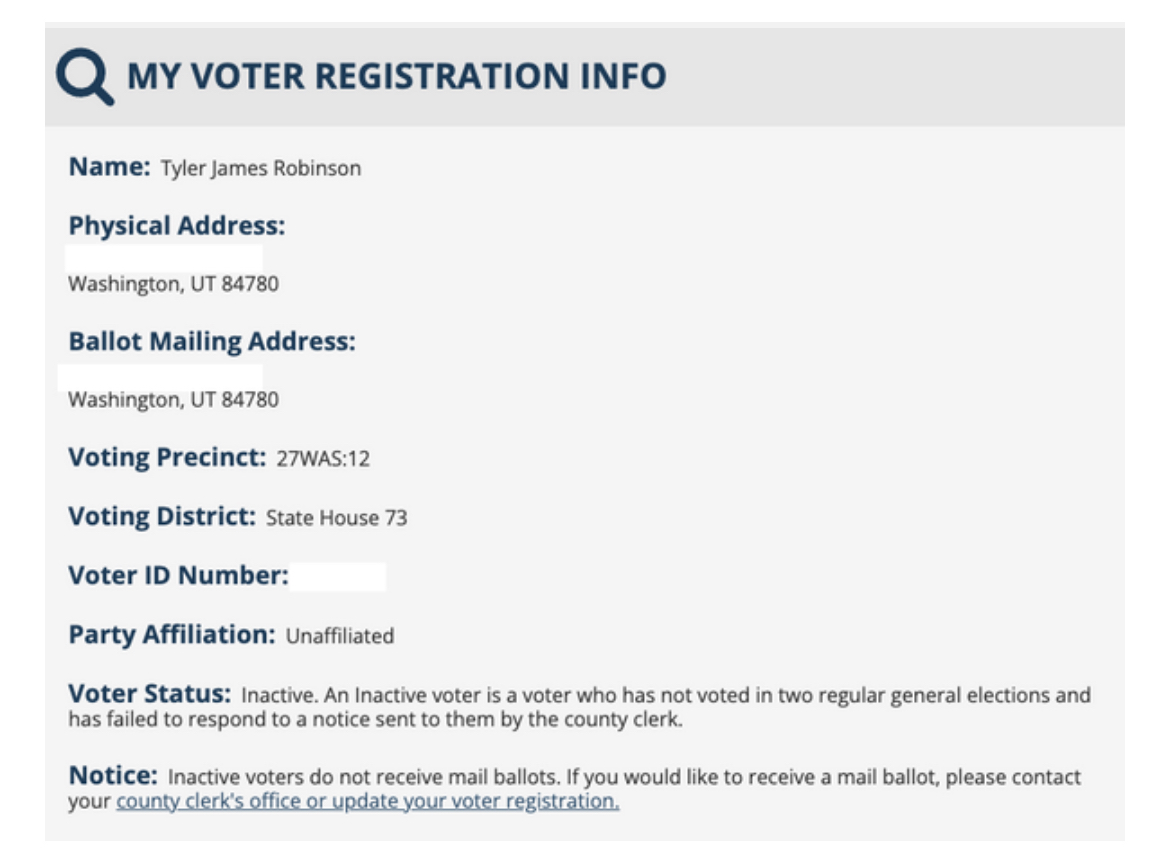Click the magnifying glass search icon
Viewport: 1170px width, 868px height.
[84, 77]
